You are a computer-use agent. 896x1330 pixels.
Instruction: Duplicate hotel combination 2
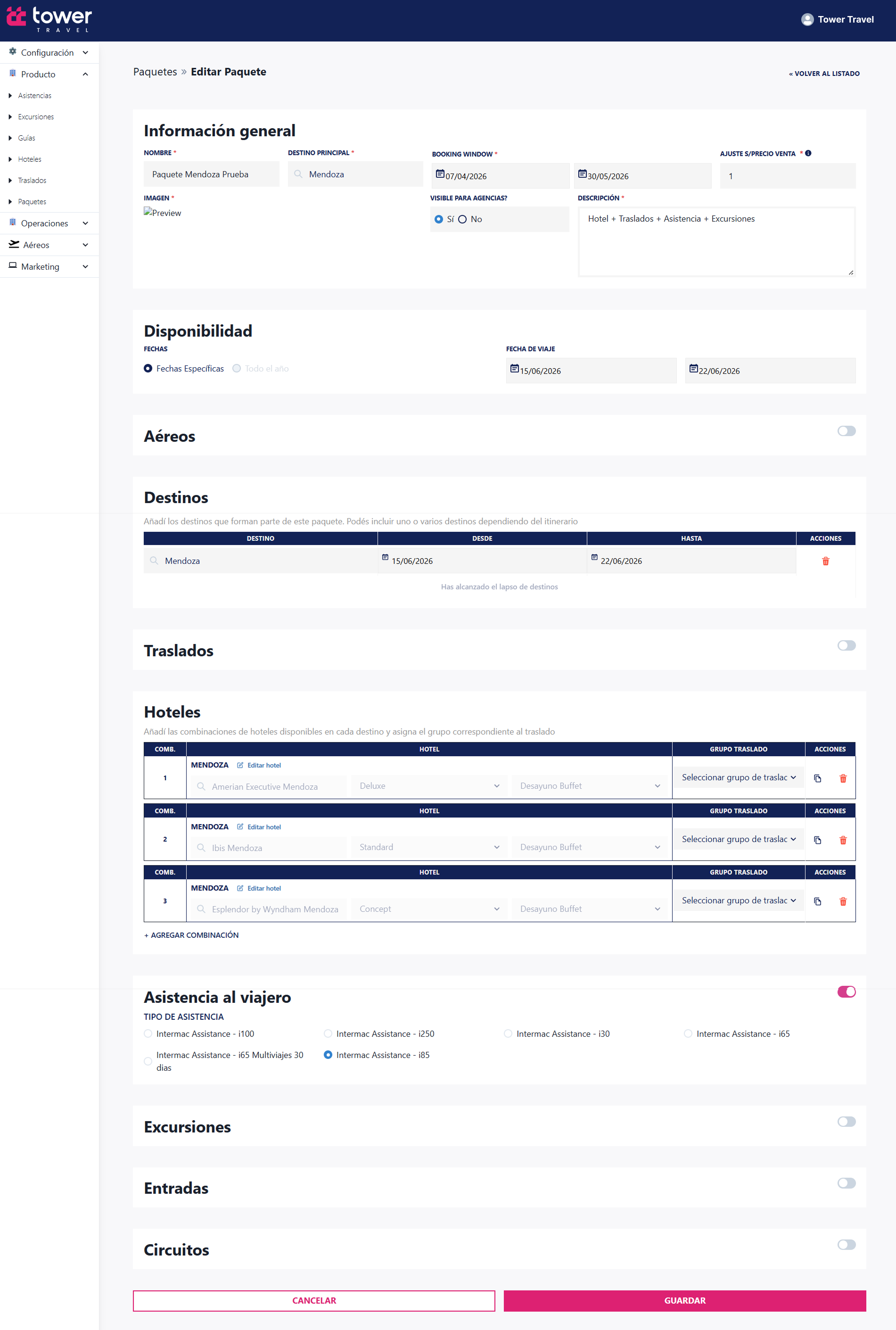click(817, 840)
